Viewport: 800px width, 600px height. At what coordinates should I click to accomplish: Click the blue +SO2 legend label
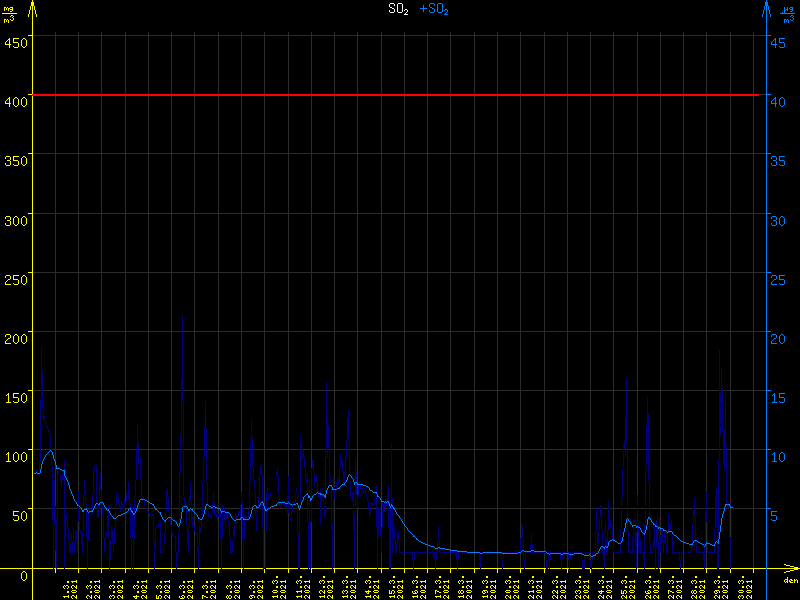tap(434, 9)
